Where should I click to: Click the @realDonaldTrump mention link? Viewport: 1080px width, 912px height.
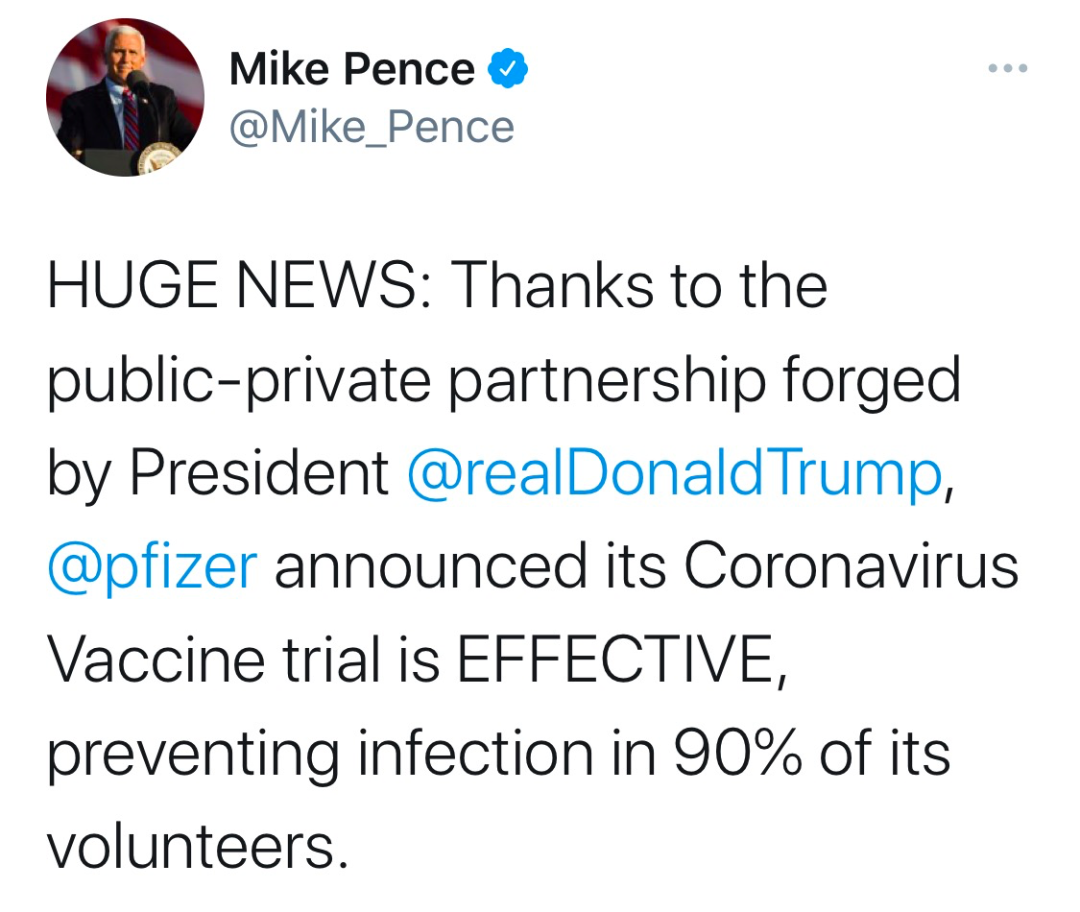(674, 473)
